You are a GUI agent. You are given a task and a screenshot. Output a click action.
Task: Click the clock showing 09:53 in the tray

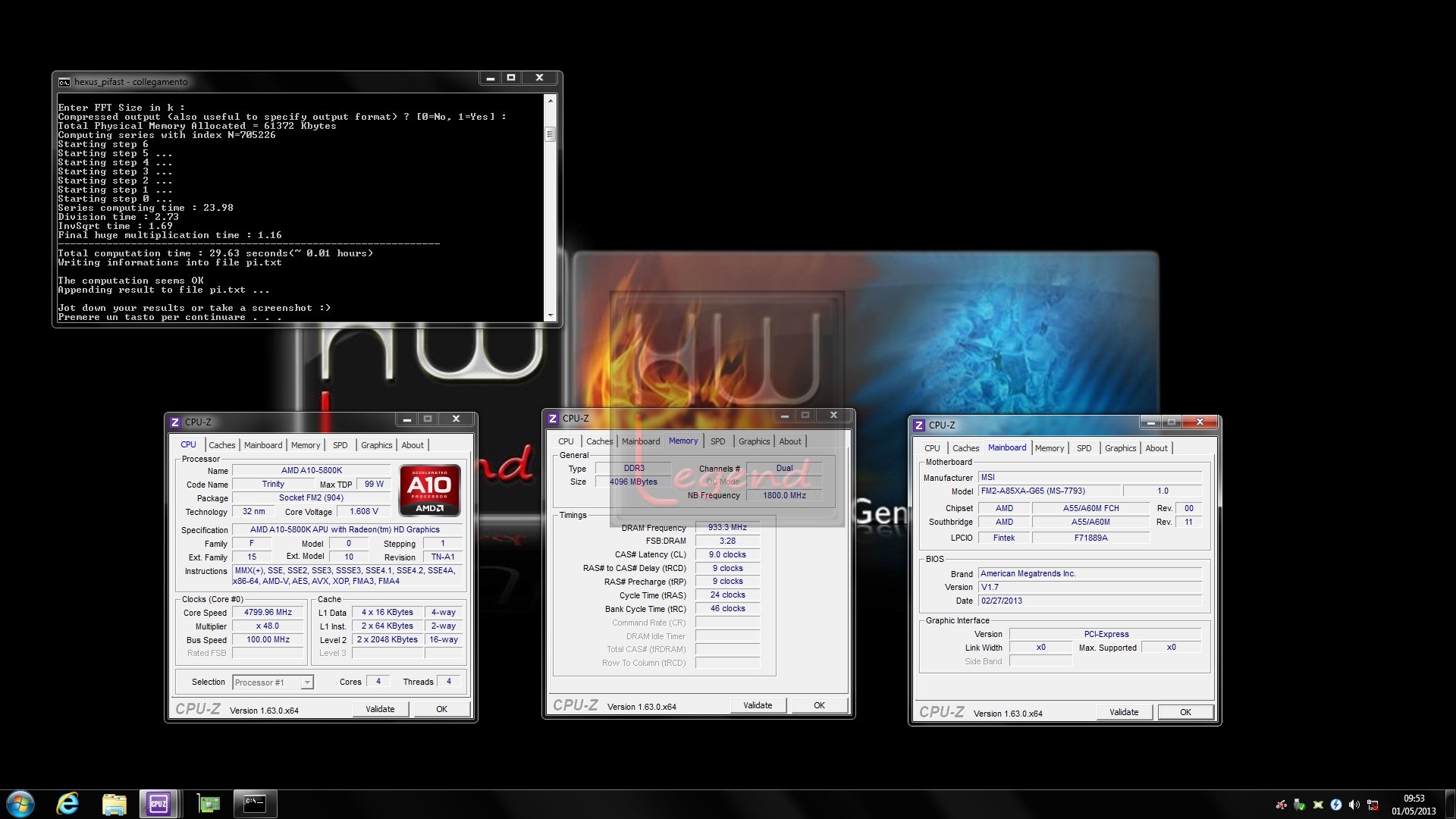click(1414, 799)
